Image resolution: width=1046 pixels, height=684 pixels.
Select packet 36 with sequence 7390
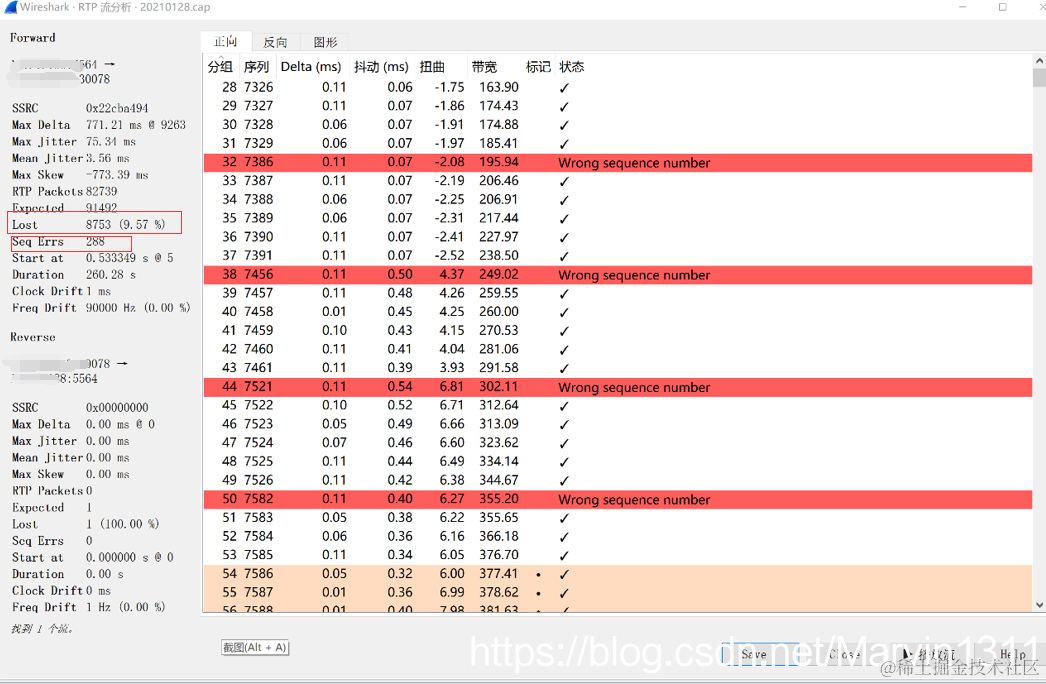pyautogui.click(x=618, y=237)
